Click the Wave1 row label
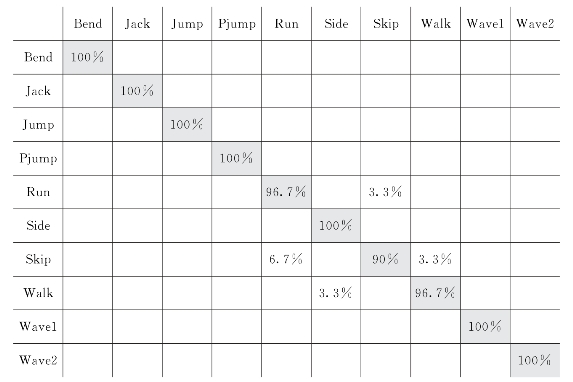573x382 pixels. (38, 326)
